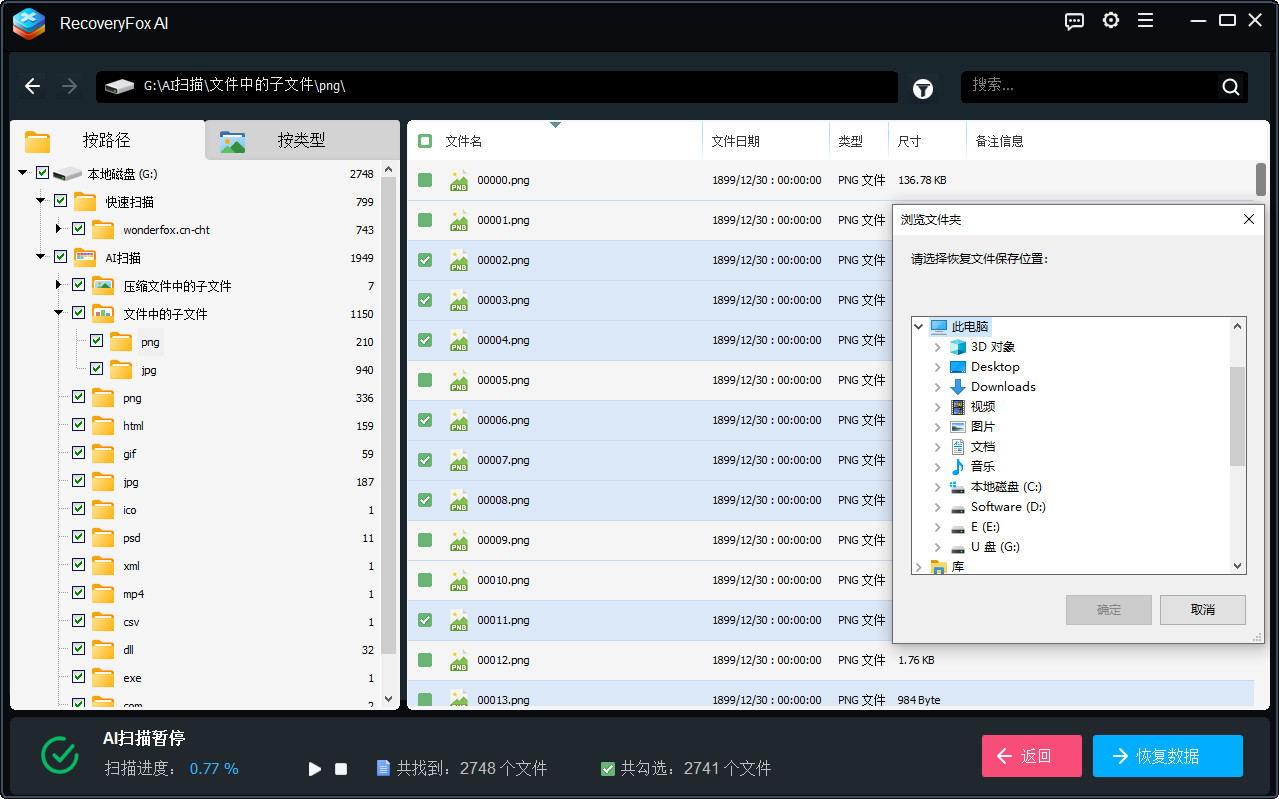This screenshot has height=799, width=1279.
Task: Cancel the browse folder dialog via 取消
Action: (x=1202, y=610)
